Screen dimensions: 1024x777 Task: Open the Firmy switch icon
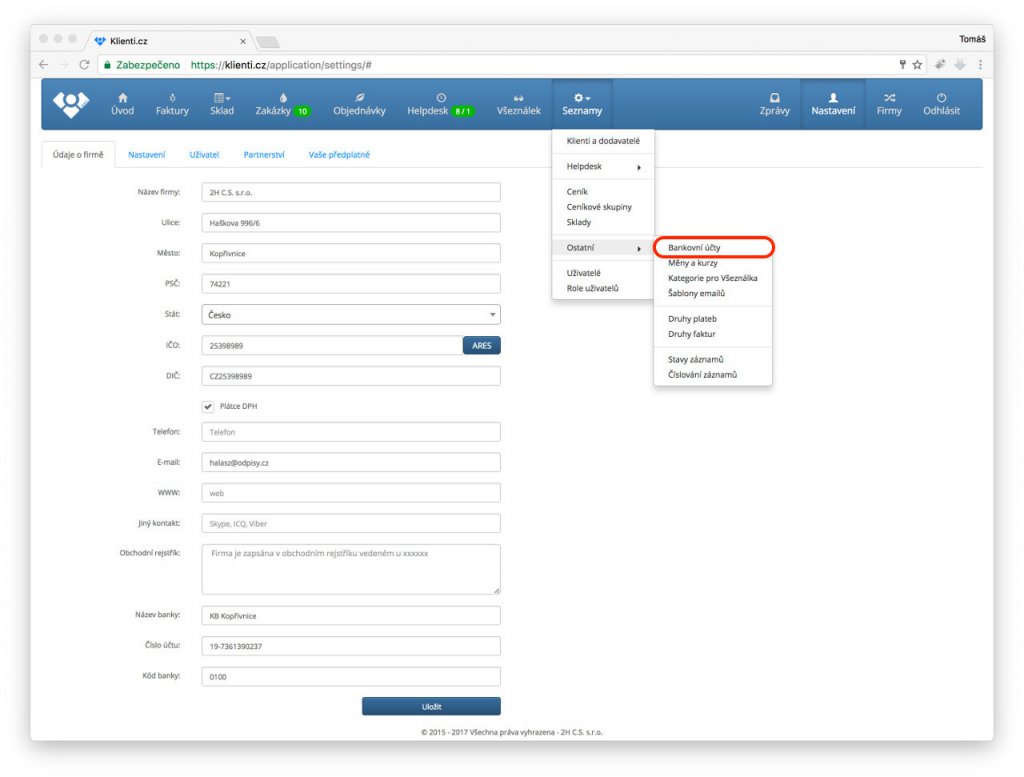coord(889,98)
